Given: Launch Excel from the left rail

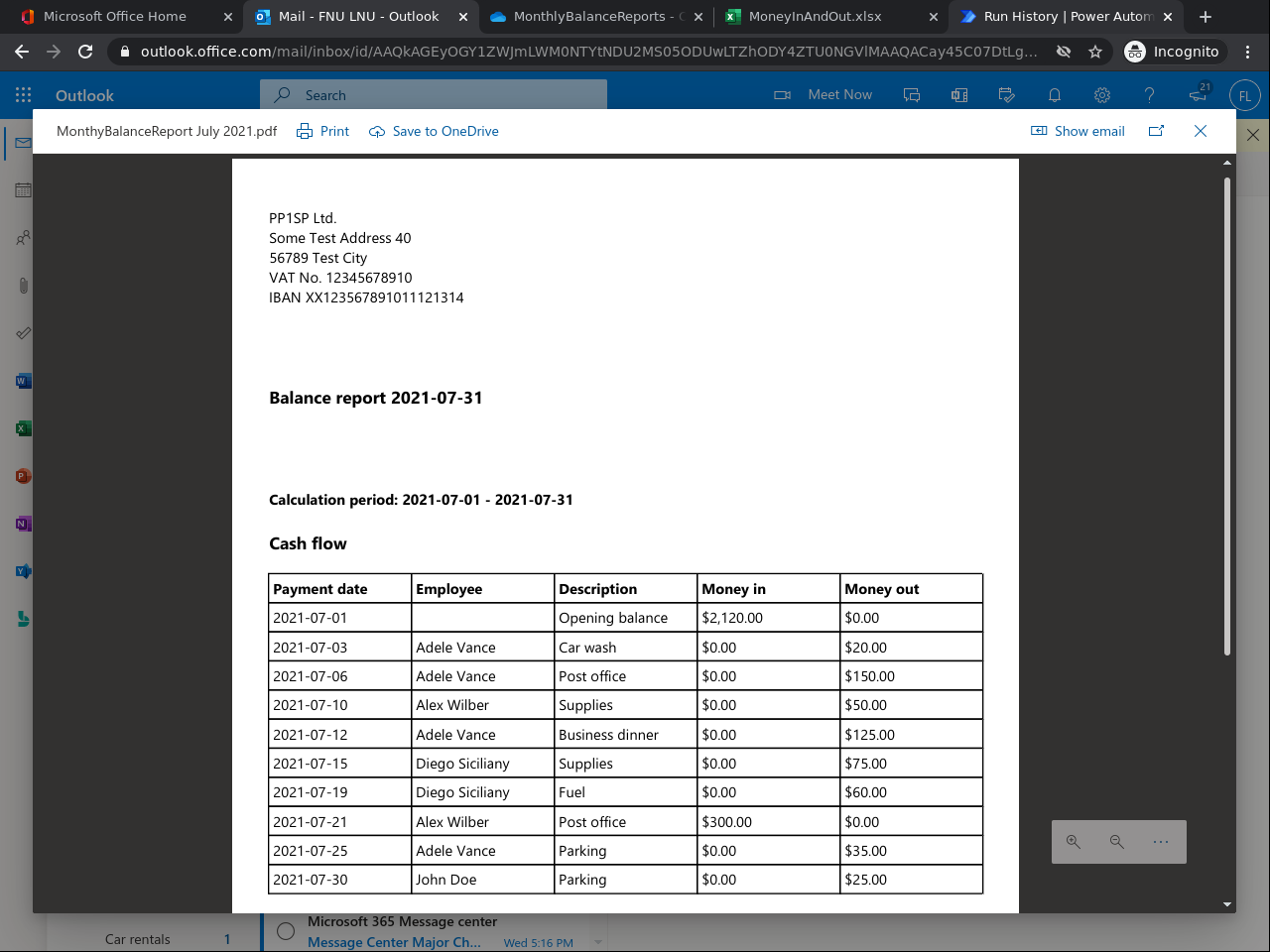Looking at the screenshot, I should pyautogui.click(x=23, y=428).
